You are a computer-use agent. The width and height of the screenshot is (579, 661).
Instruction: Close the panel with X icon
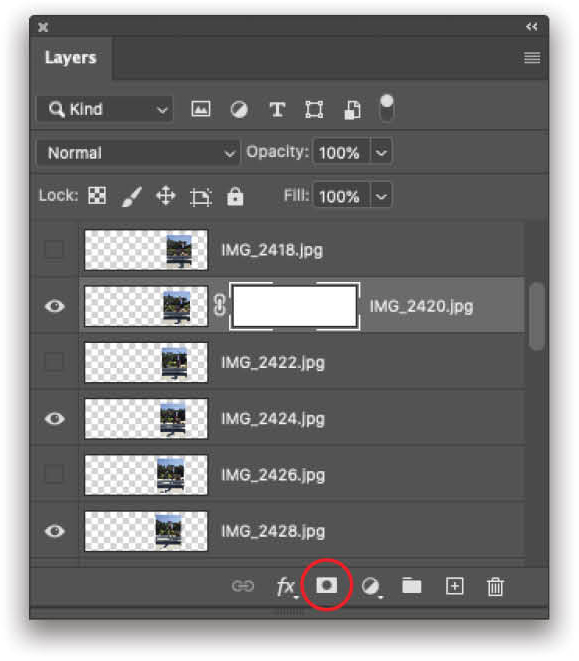(43, 27)
